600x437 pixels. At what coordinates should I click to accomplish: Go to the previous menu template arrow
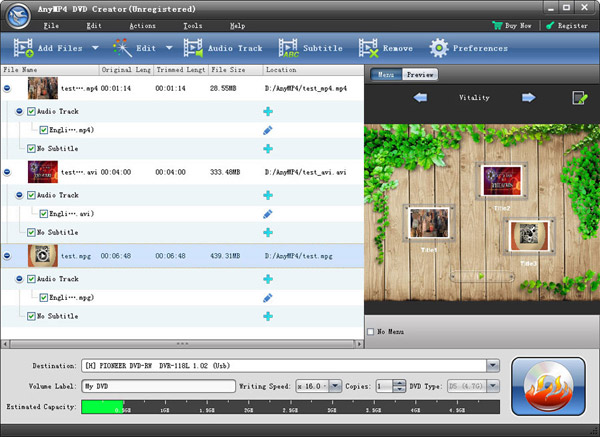pyautogui.click(x=420, y=97)
